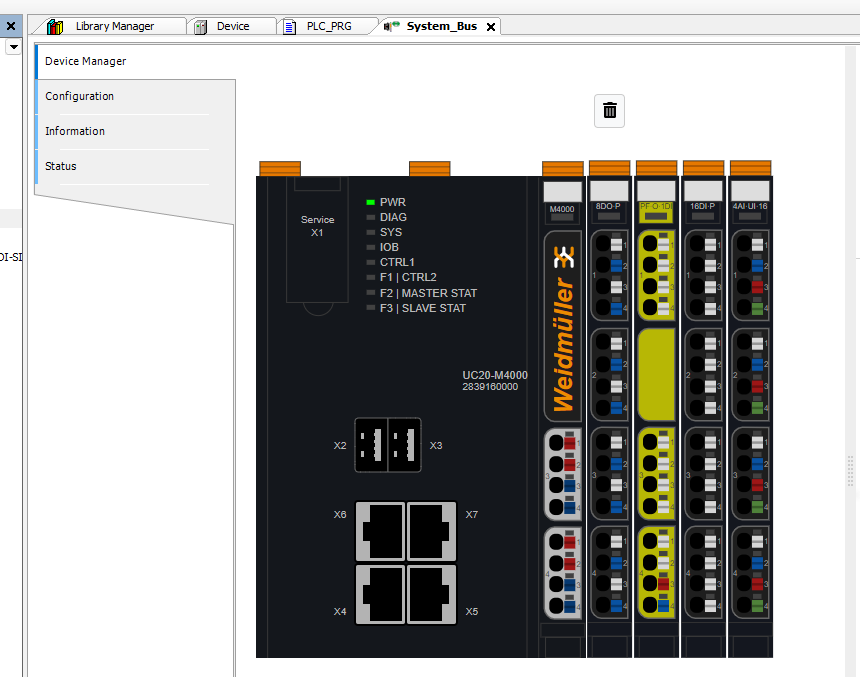Click the PLC_PRG document icon
Viewport: 860px width, 677px height.
tap(290, 27)
